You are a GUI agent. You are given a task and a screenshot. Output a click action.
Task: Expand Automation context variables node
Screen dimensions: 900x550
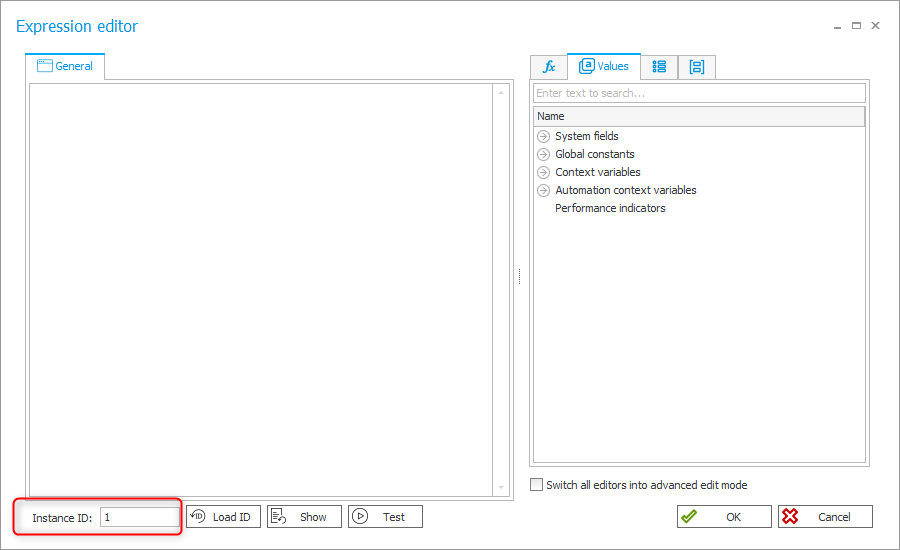[544, 190]
